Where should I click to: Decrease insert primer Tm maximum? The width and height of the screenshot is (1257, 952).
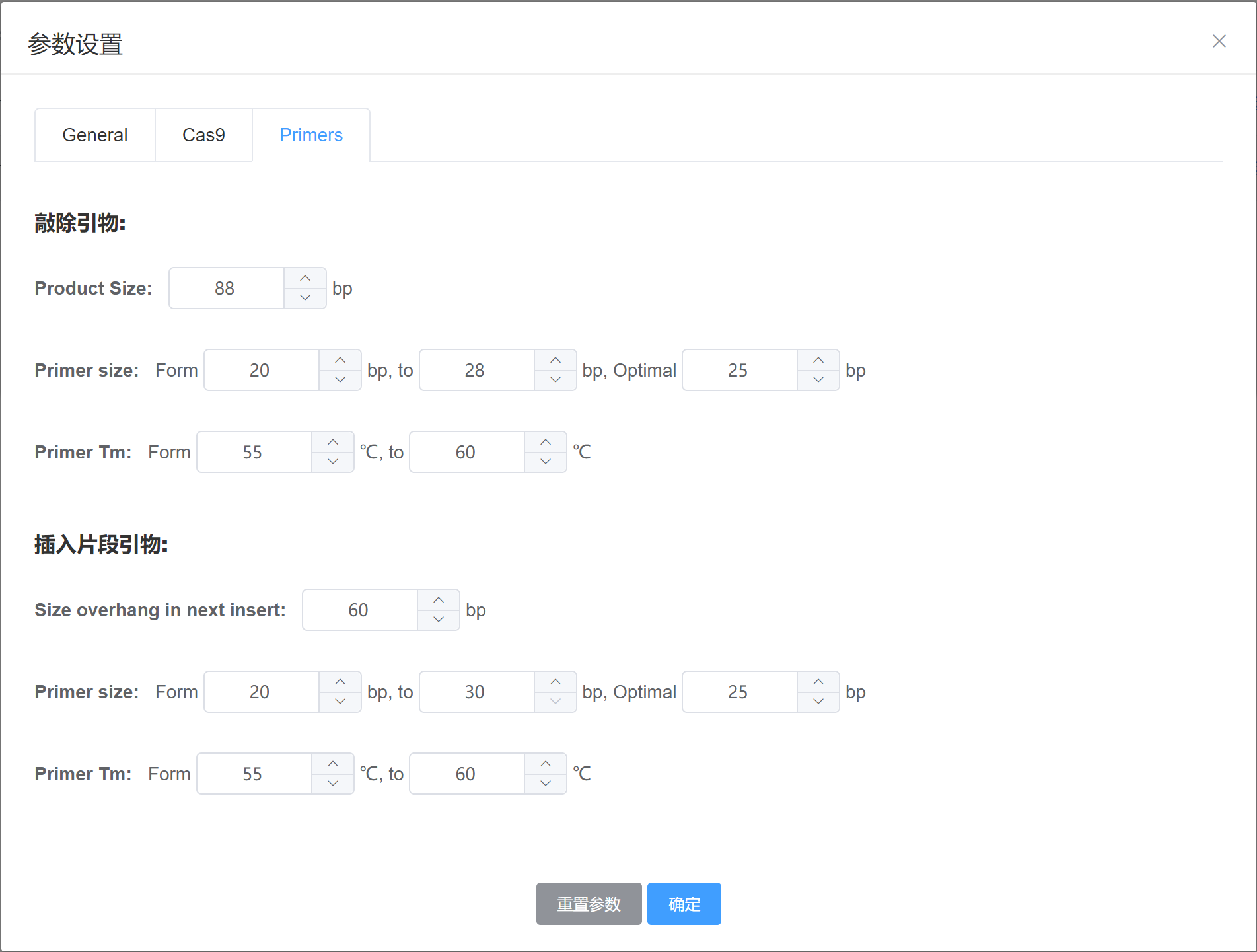546,784
